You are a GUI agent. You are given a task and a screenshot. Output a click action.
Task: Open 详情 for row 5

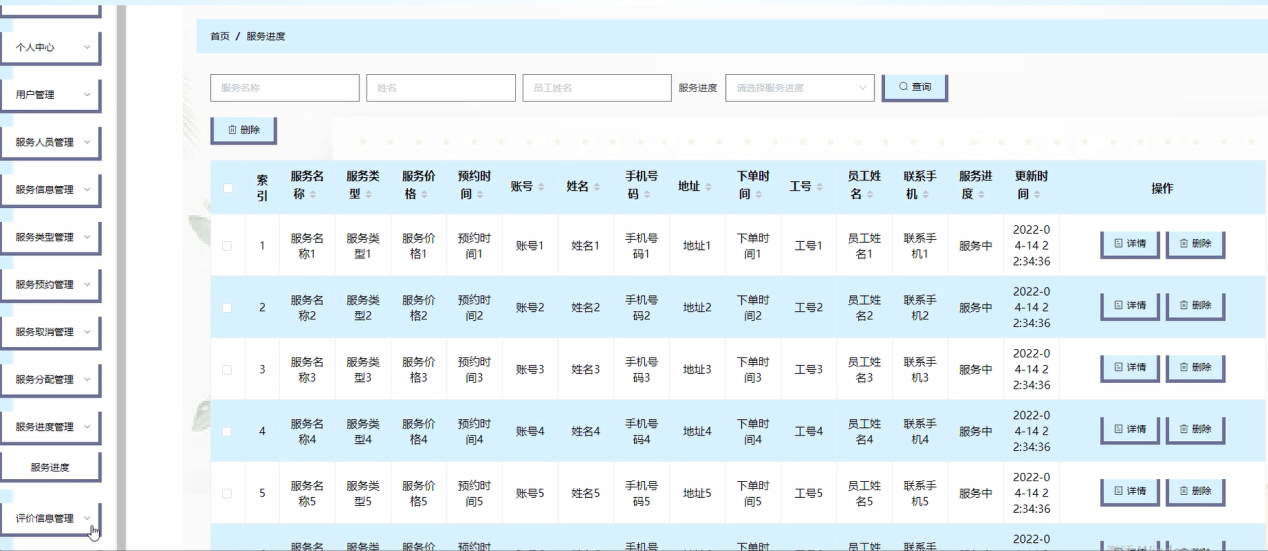[1130, 492]
